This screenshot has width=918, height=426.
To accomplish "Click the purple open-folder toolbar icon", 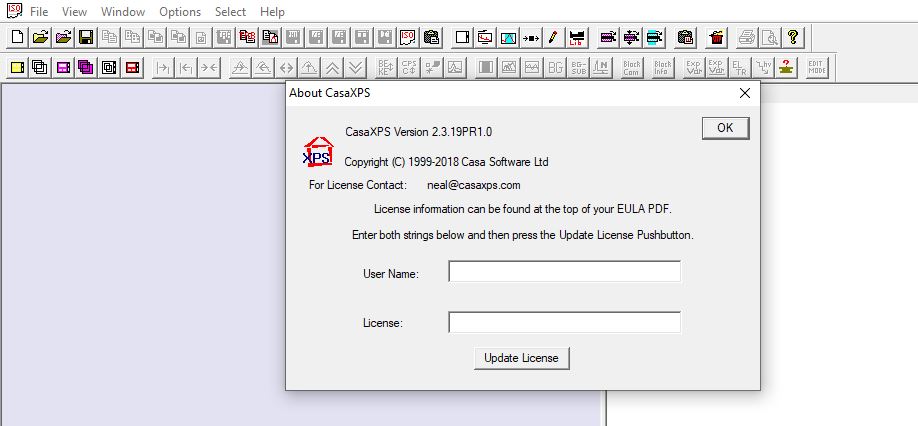I will (63, 37).
